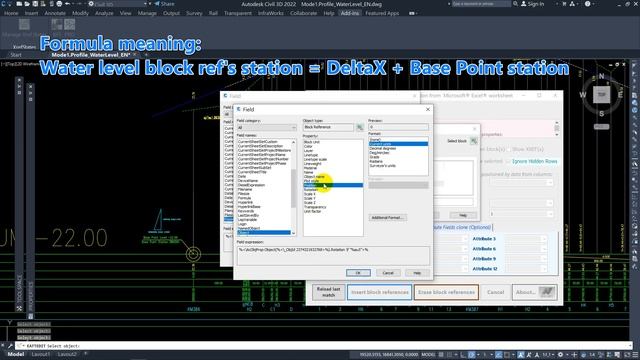Click the Select block pick icon

pos(473,141)
